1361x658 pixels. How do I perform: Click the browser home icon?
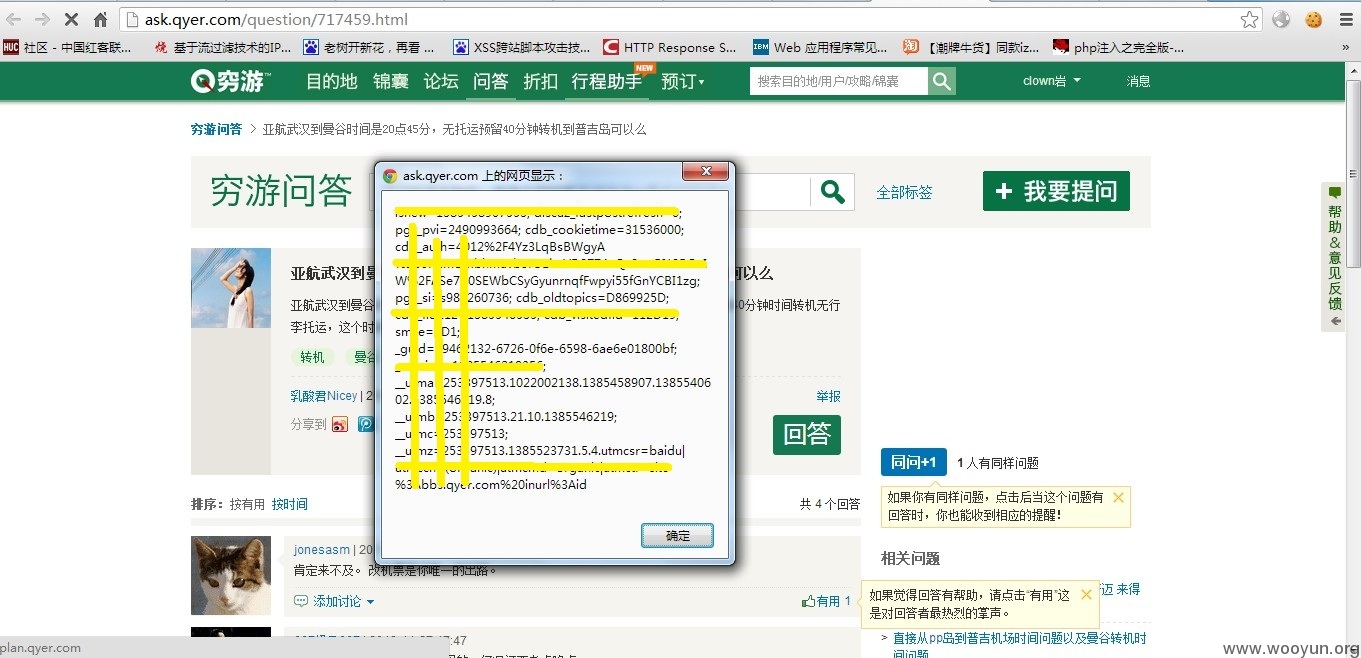coord(101,19)
